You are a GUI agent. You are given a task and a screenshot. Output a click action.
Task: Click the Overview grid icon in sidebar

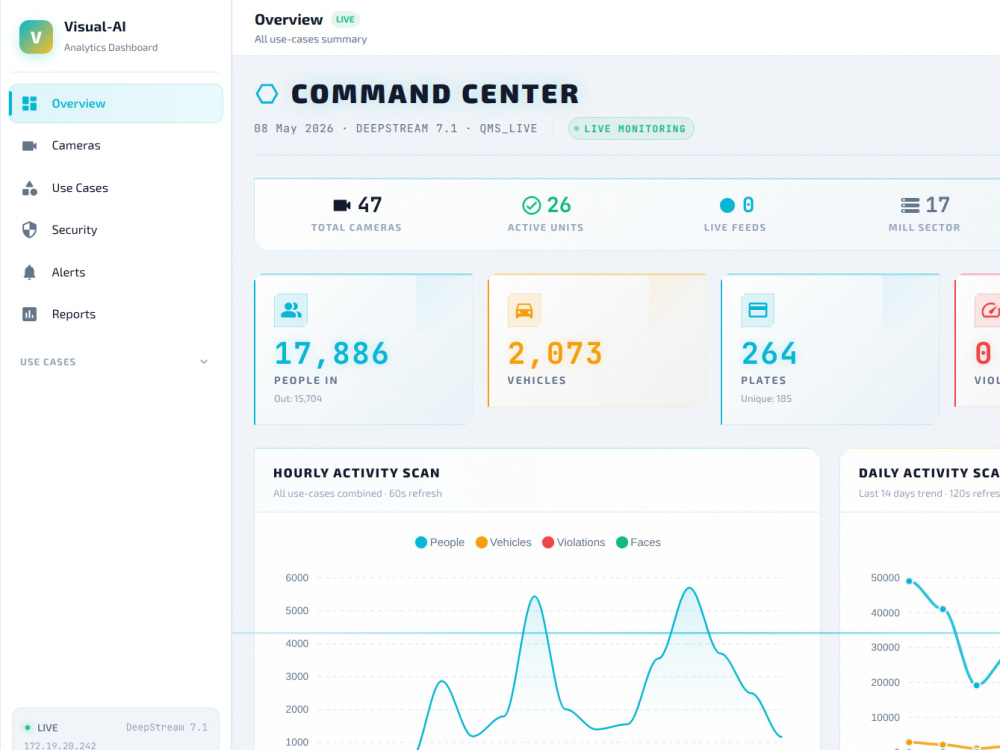[x=29, y=103]
